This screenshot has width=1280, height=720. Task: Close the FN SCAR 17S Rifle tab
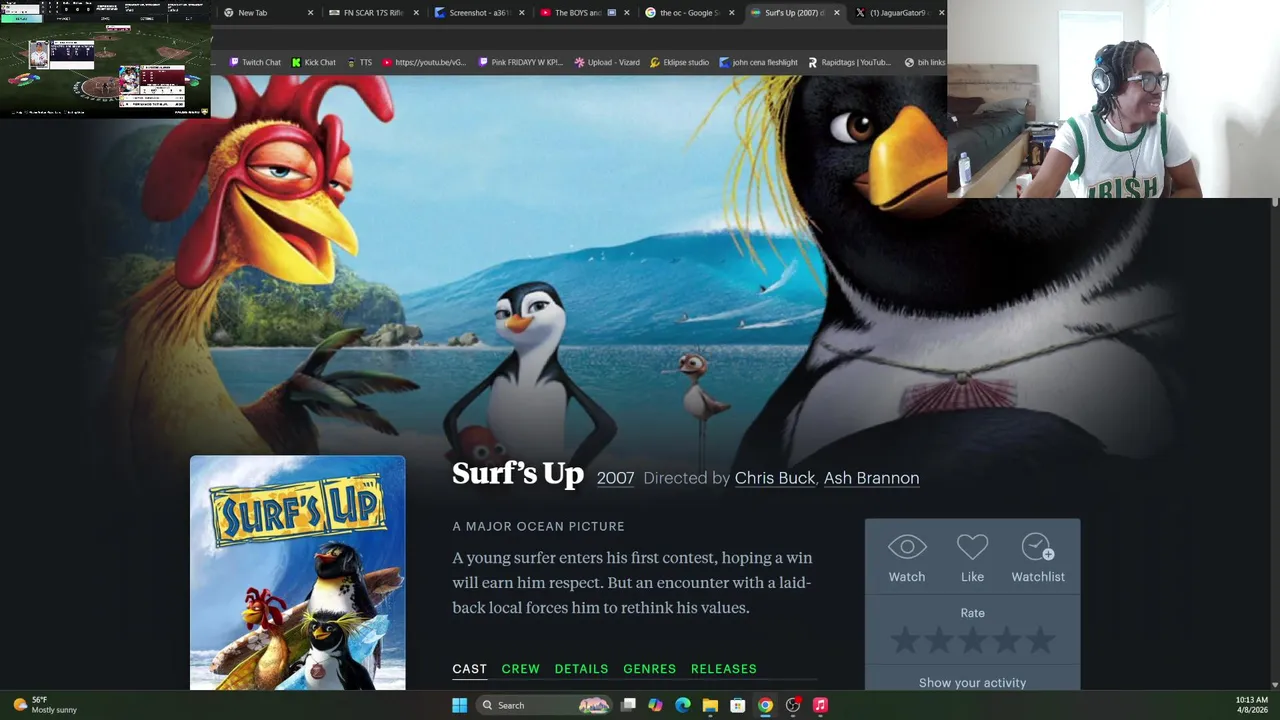click(x=416, y=13)
